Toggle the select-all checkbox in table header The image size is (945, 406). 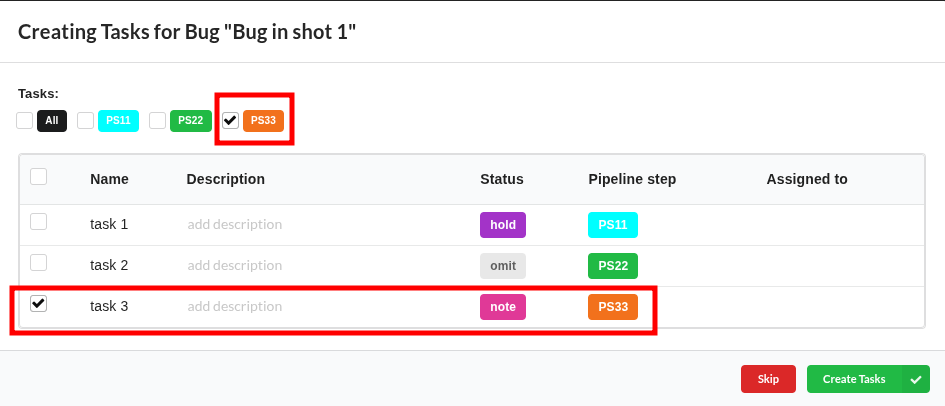(x=39, y=177)
